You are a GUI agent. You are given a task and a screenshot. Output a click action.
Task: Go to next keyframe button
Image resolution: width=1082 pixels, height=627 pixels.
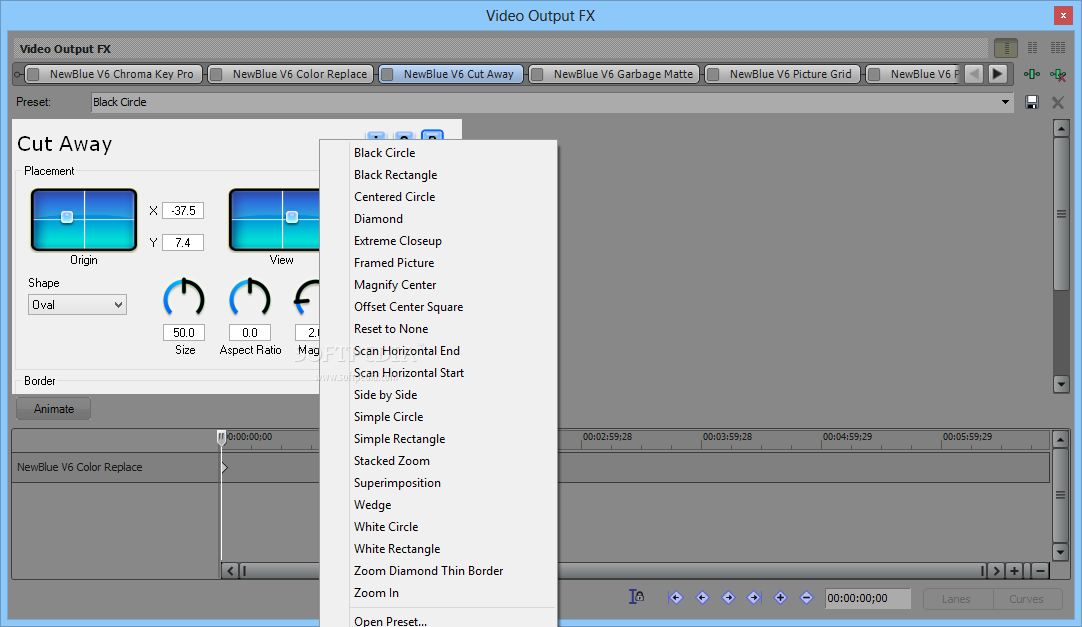pyautogui.click(x=728, y=598)
